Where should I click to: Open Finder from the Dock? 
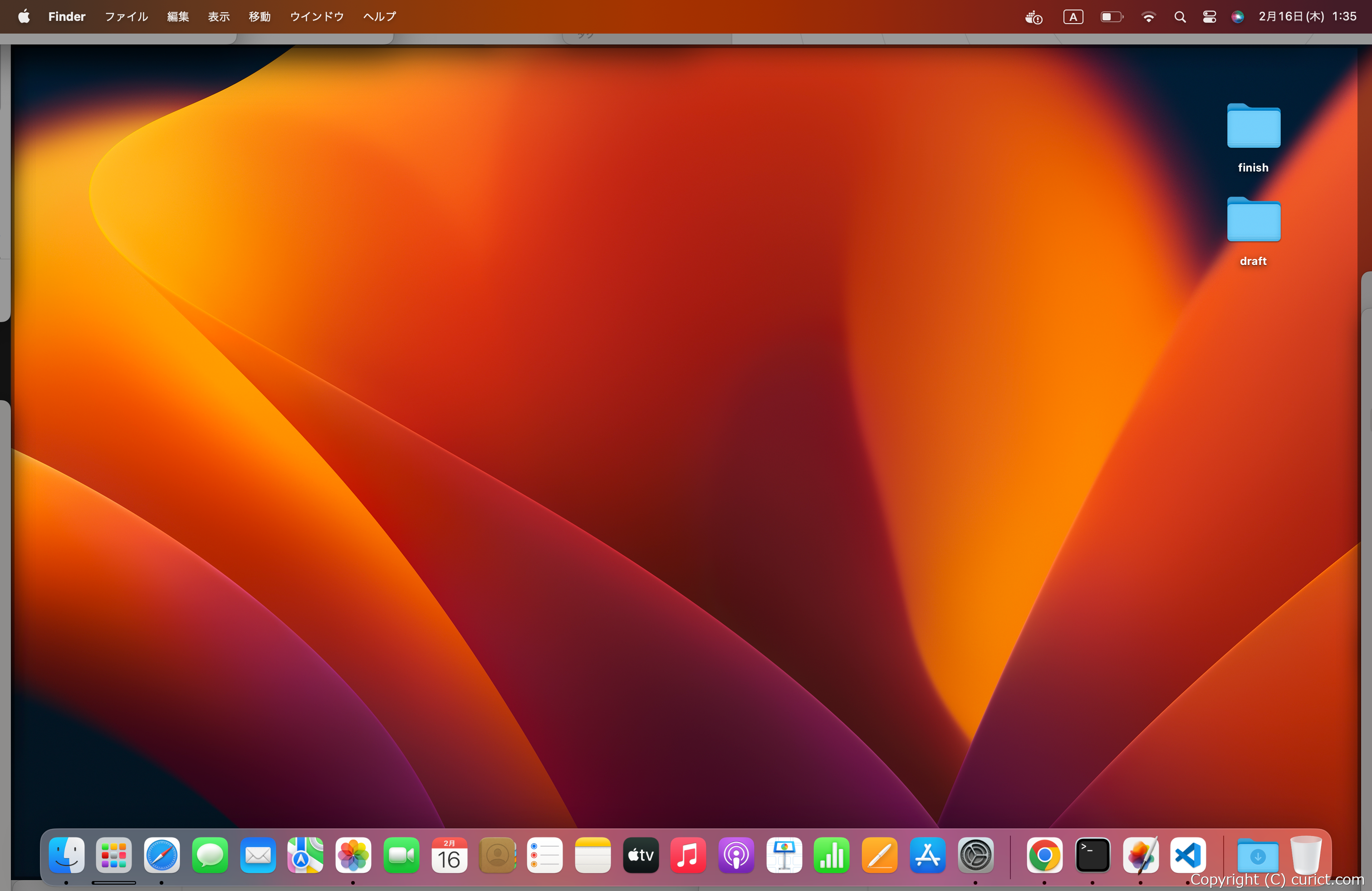click(66, 855)
